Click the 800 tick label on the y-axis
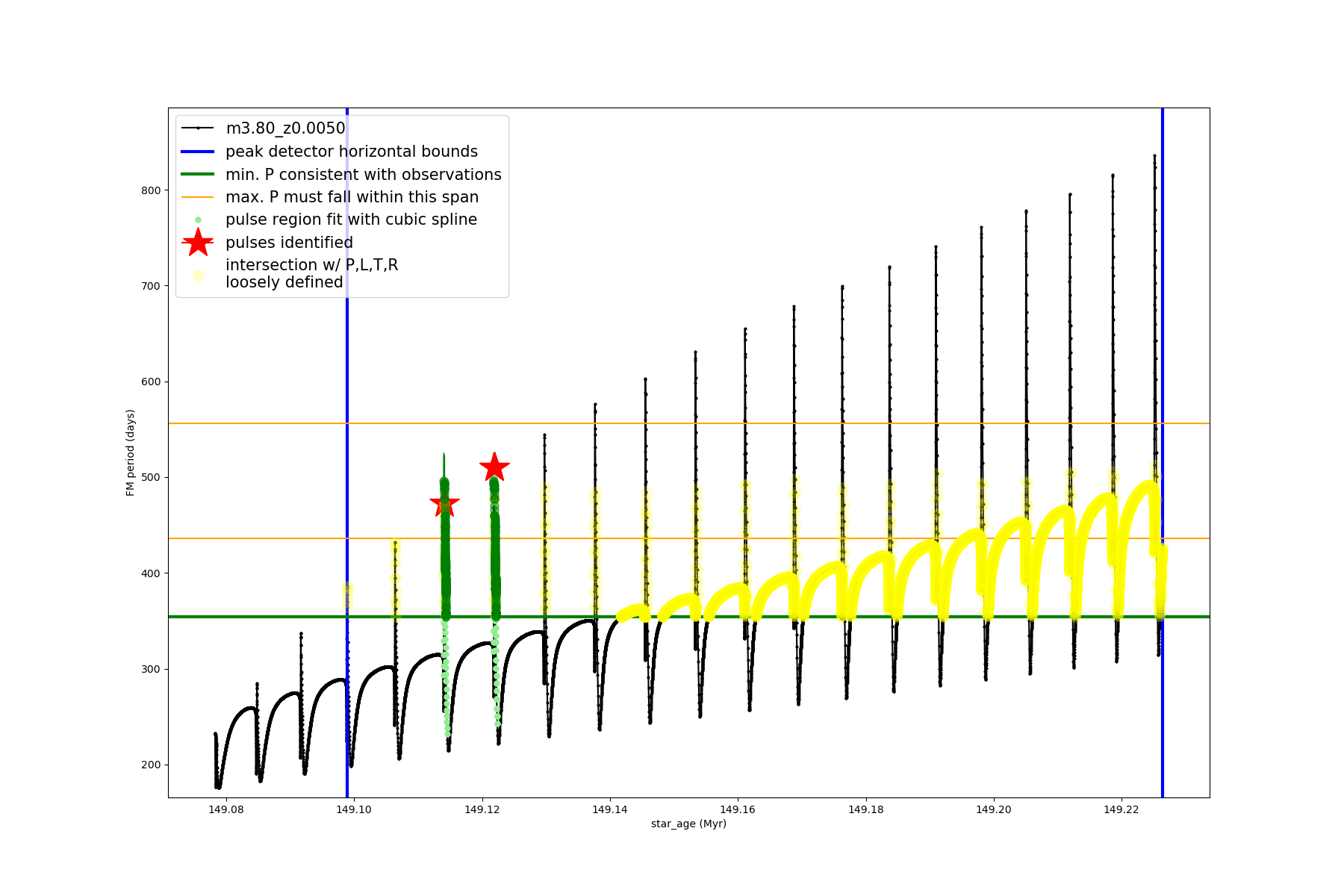 [151, 190]
